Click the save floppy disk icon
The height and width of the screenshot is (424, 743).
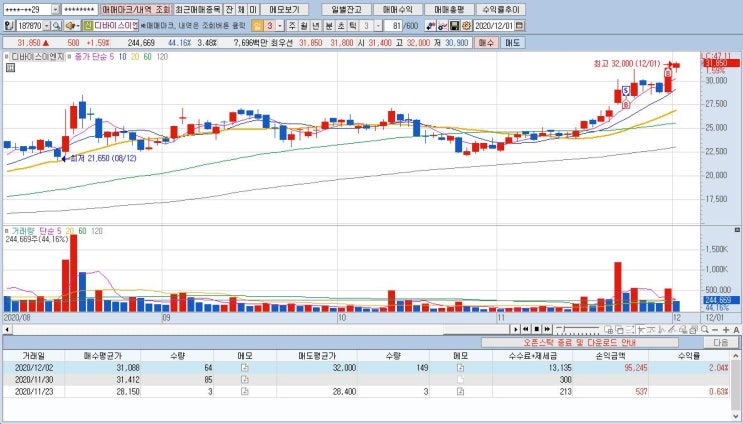pyautogui.click(x=454, y=26)
